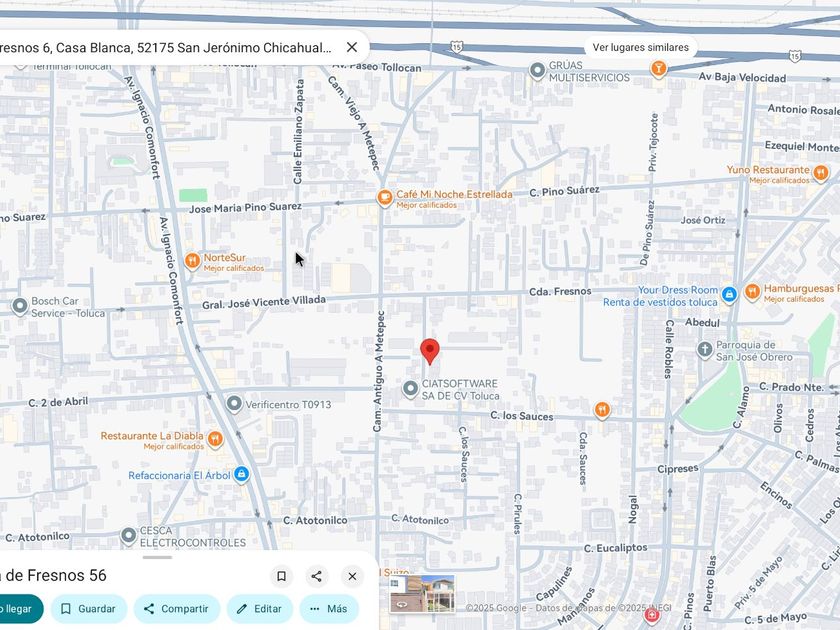
Task: Open the Street View thumbnail image
Action: [x=422, y=594]
